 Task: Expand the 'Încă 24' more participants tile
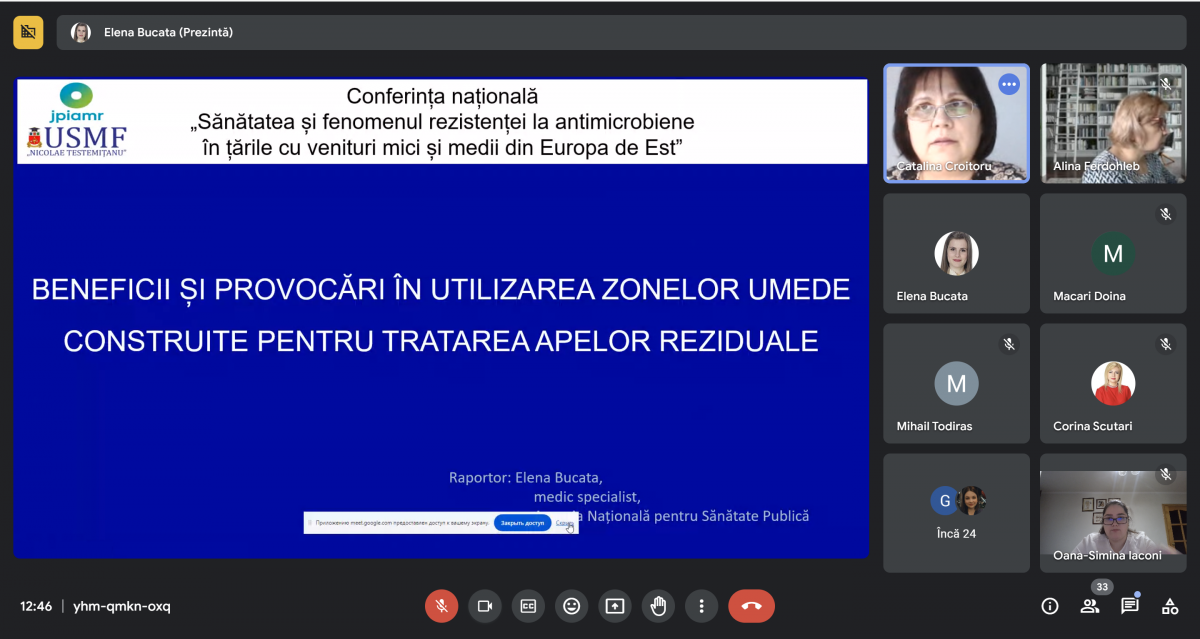pos(956,513)
